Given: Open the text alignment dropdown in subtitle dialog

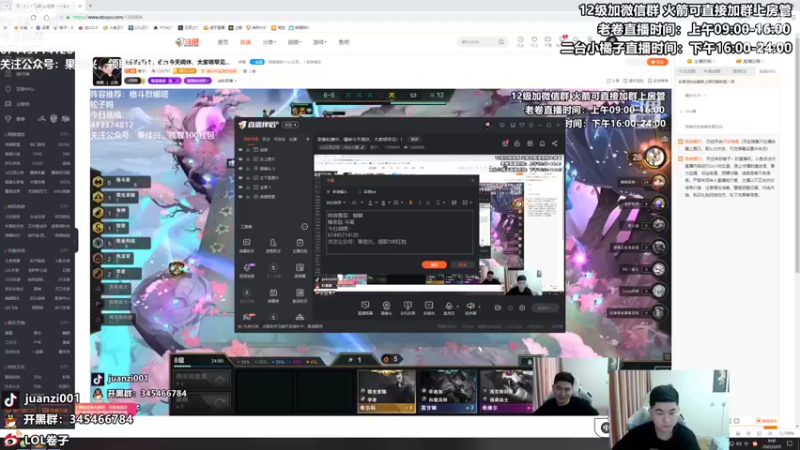Looking at the screenshot, I should click(440, 203).
